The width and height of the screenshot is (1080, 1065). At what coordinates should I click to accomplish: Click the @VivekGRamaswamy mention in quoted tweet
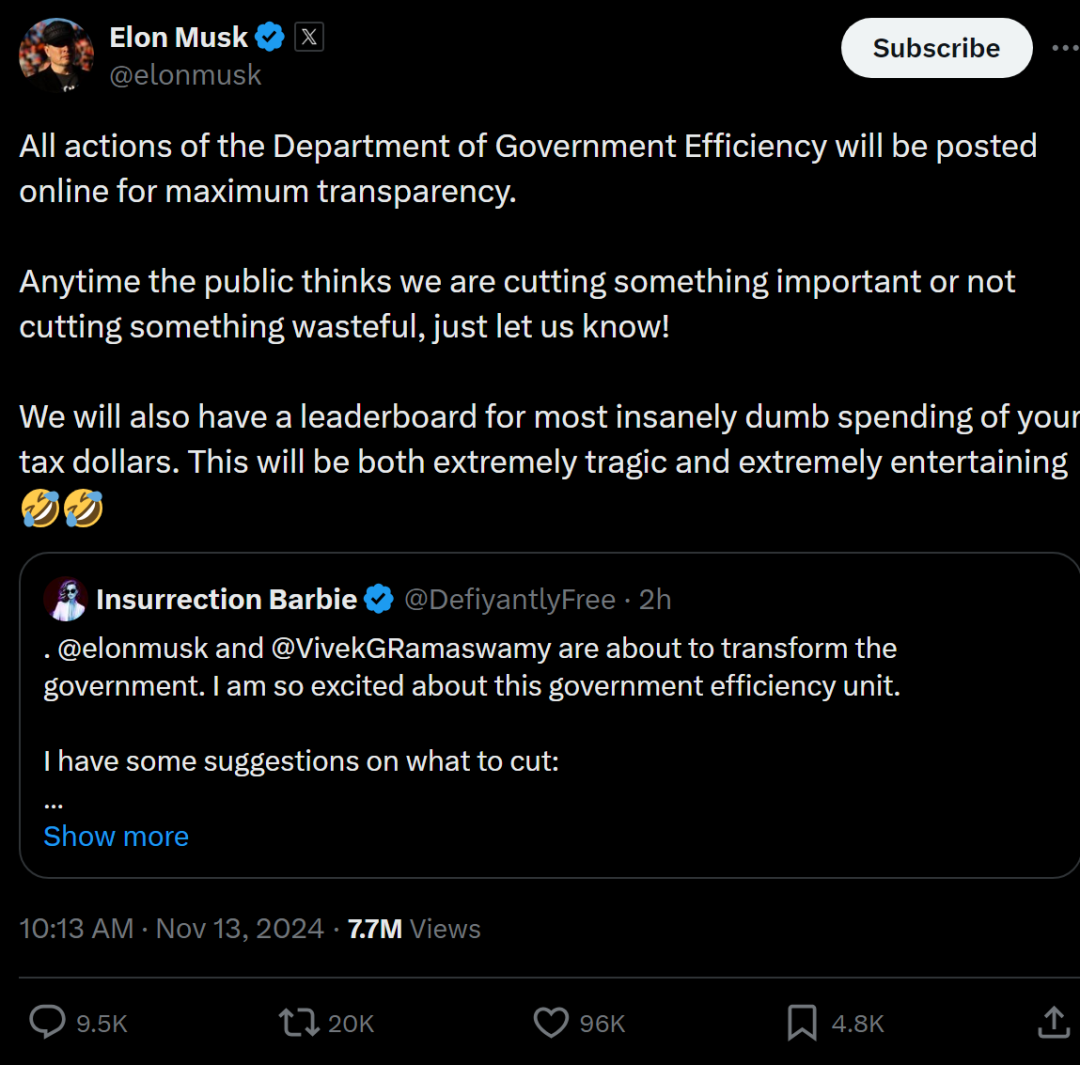411,648
